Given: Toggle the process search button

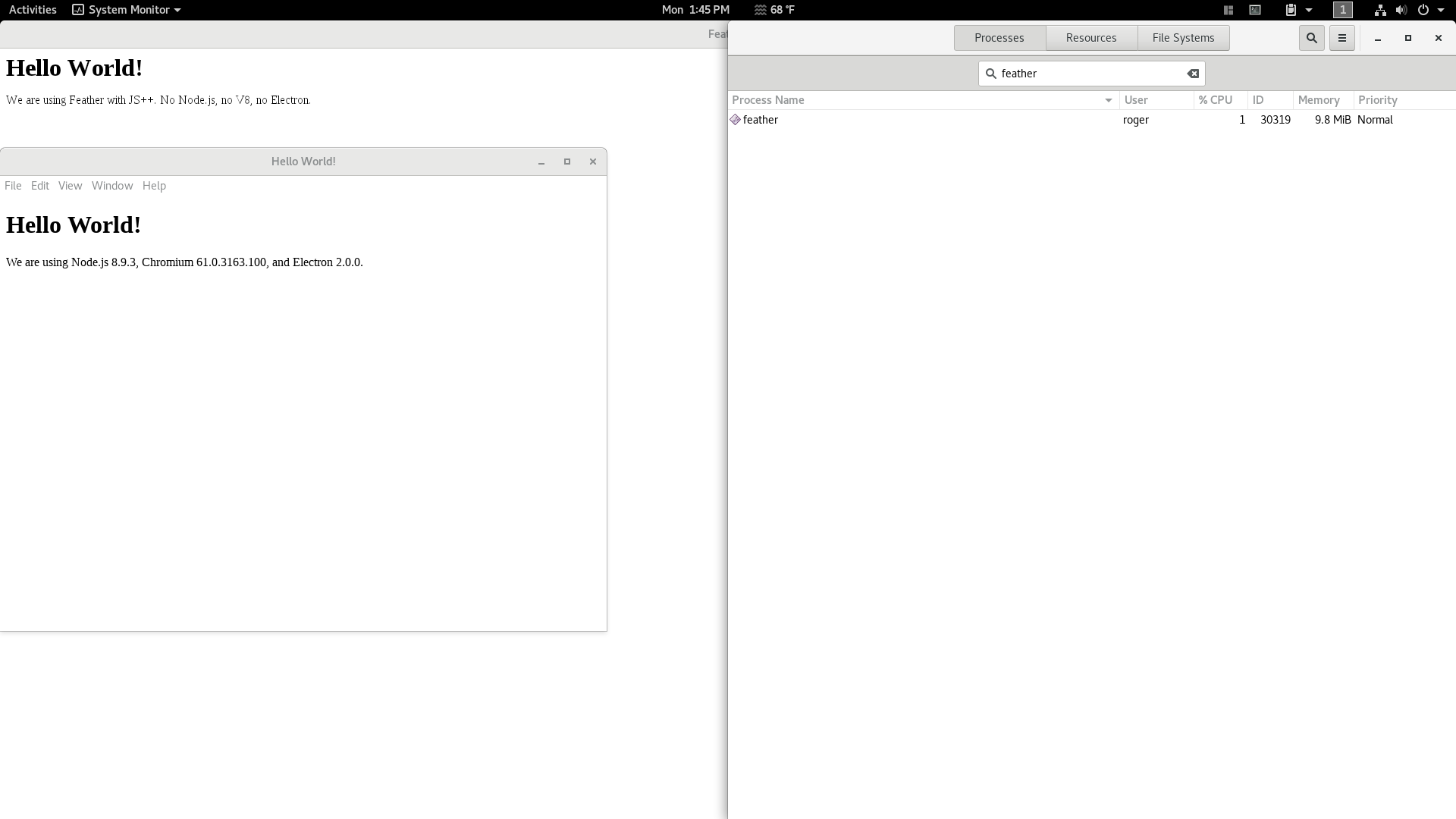Looking at the screenshot, I should click(x=1311, y=38).
